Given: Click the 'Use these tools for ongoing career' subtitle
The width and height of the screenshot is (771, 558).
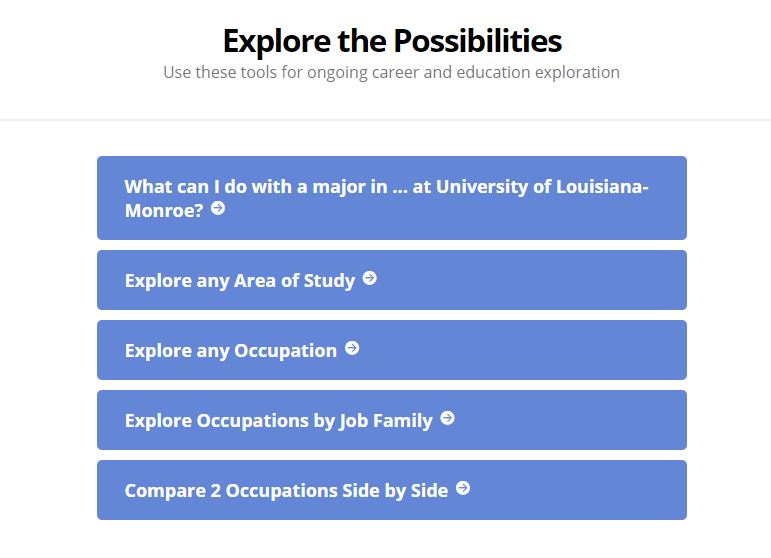Looking at the screenshot, I should (391, 72).
